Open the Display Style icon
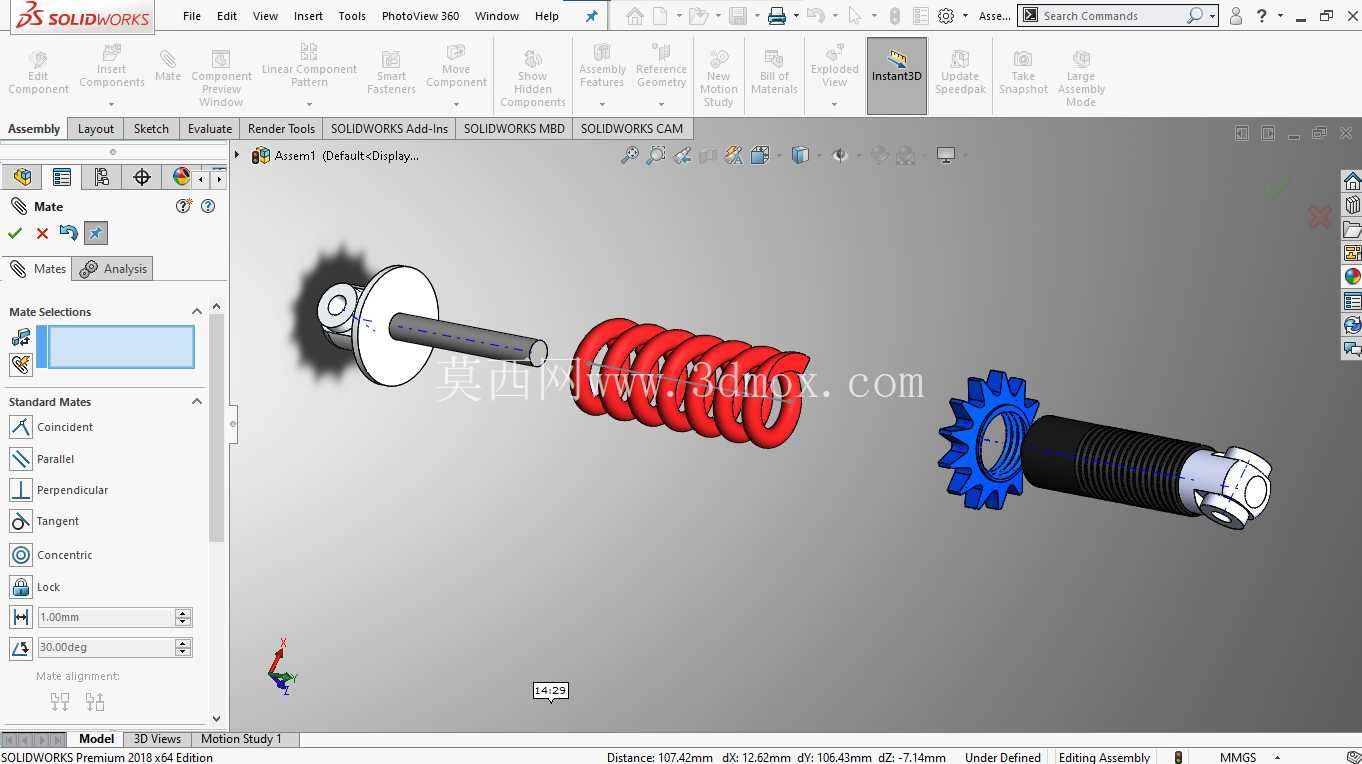1362x764 pixels. click(800, 155)
